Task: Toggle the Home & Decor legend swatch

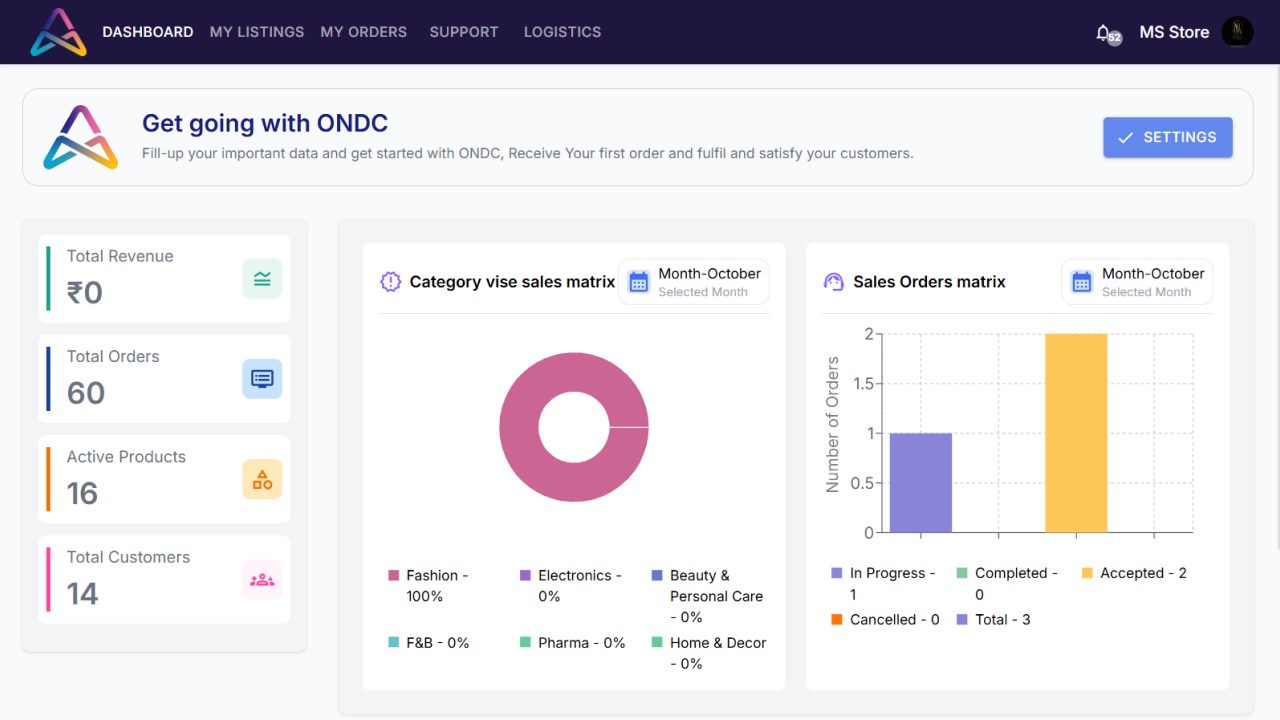Action: pos(657,642)
